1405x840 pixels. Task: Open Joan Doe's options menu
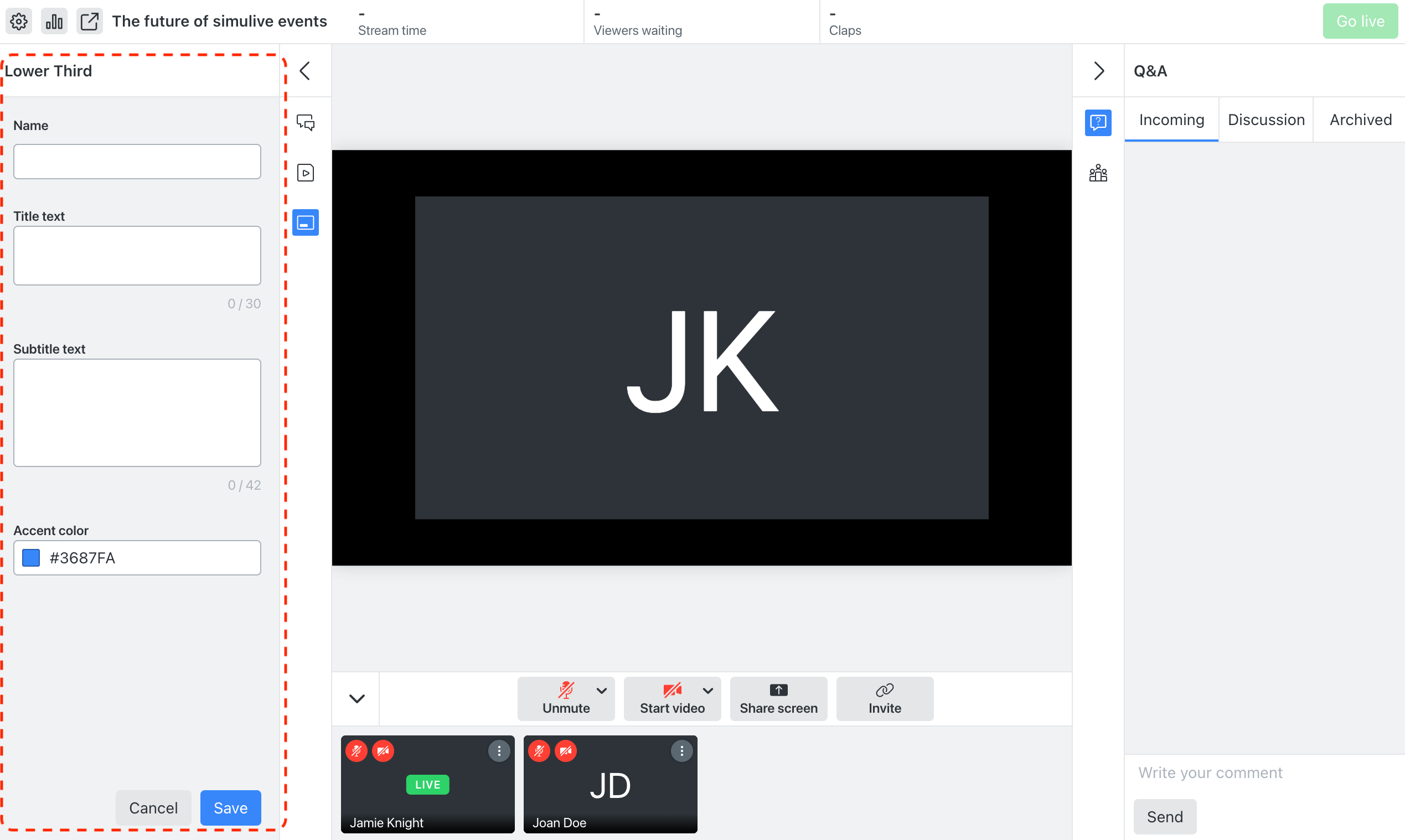click(x=682, y=750)
